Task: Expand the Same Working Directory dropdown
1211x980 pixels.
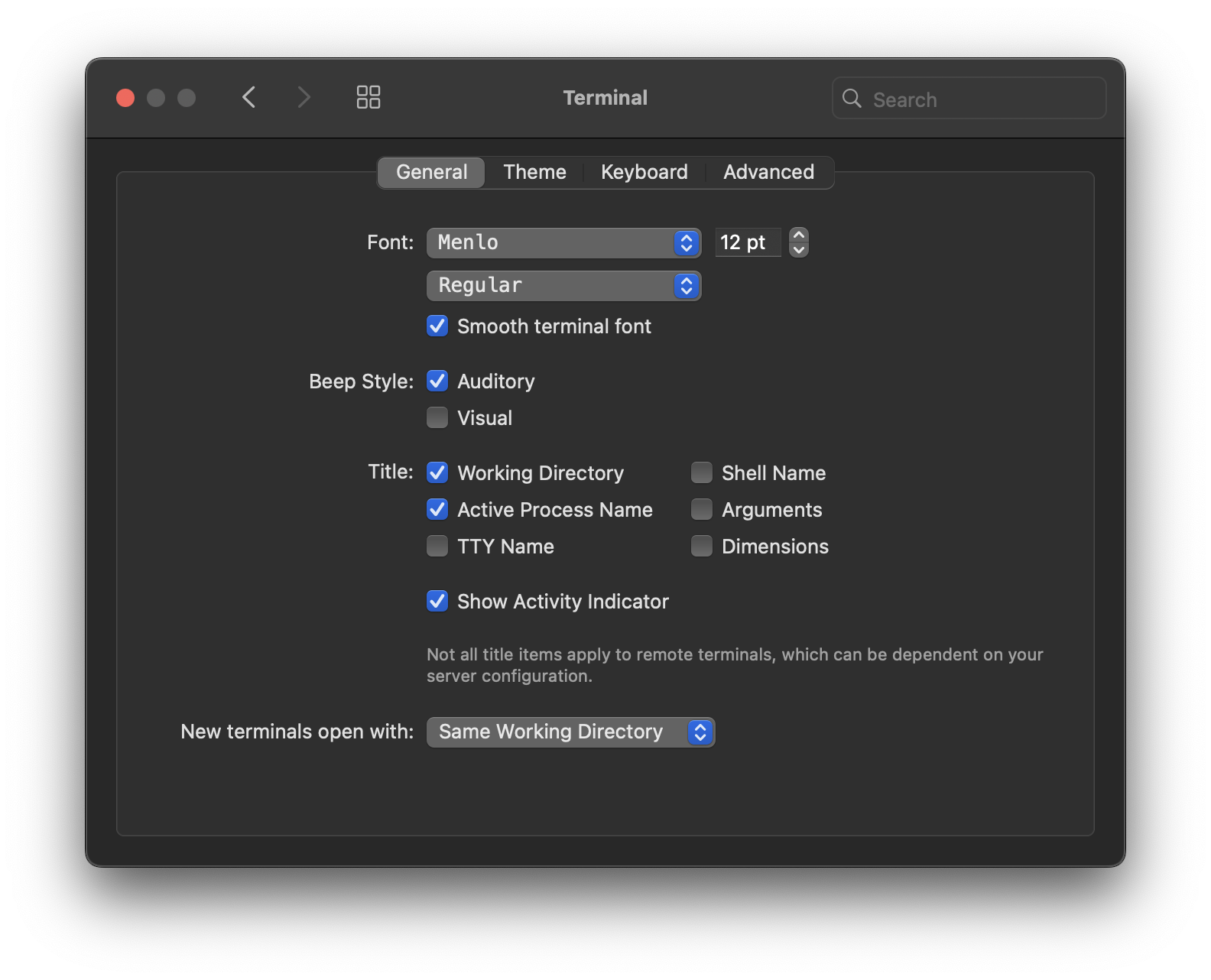Action: (x=570, y=732)
